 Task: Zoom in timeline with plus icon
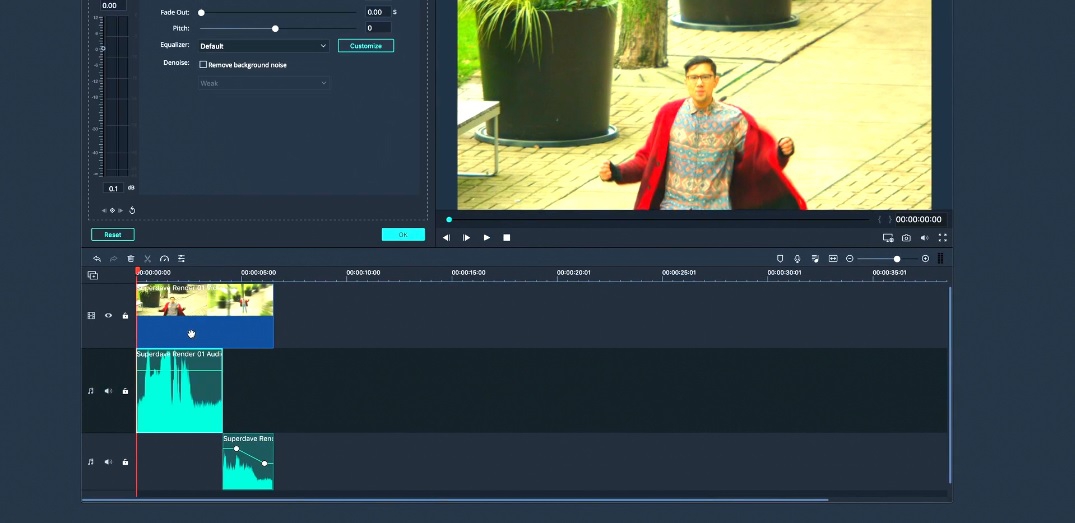click(x=925, y=259)
